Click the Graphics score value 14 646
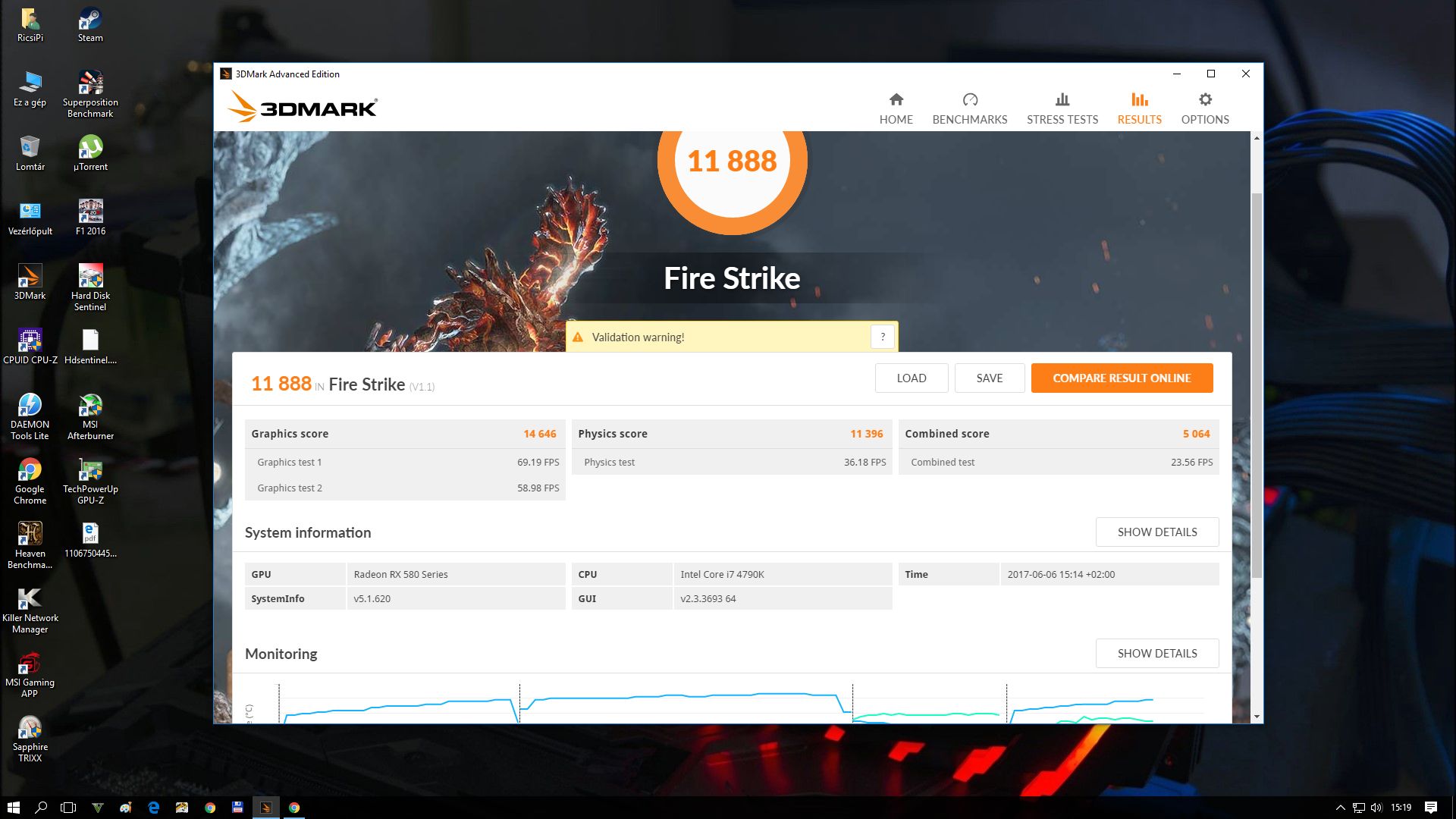Image resolution: width=1456 pixels, height=819 pixels. 539,434
